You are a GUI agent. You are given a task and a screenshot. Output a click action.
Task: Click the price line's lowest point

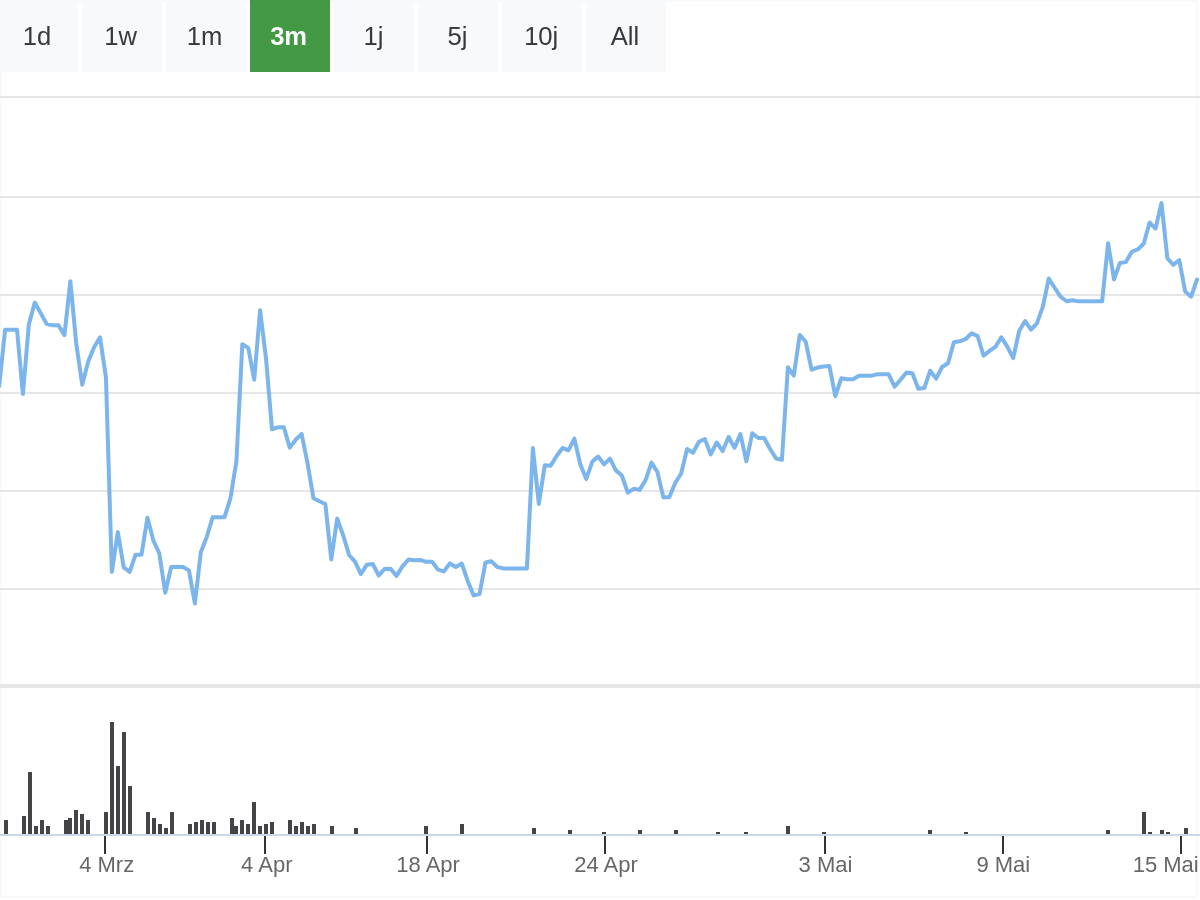pos(195,603)
